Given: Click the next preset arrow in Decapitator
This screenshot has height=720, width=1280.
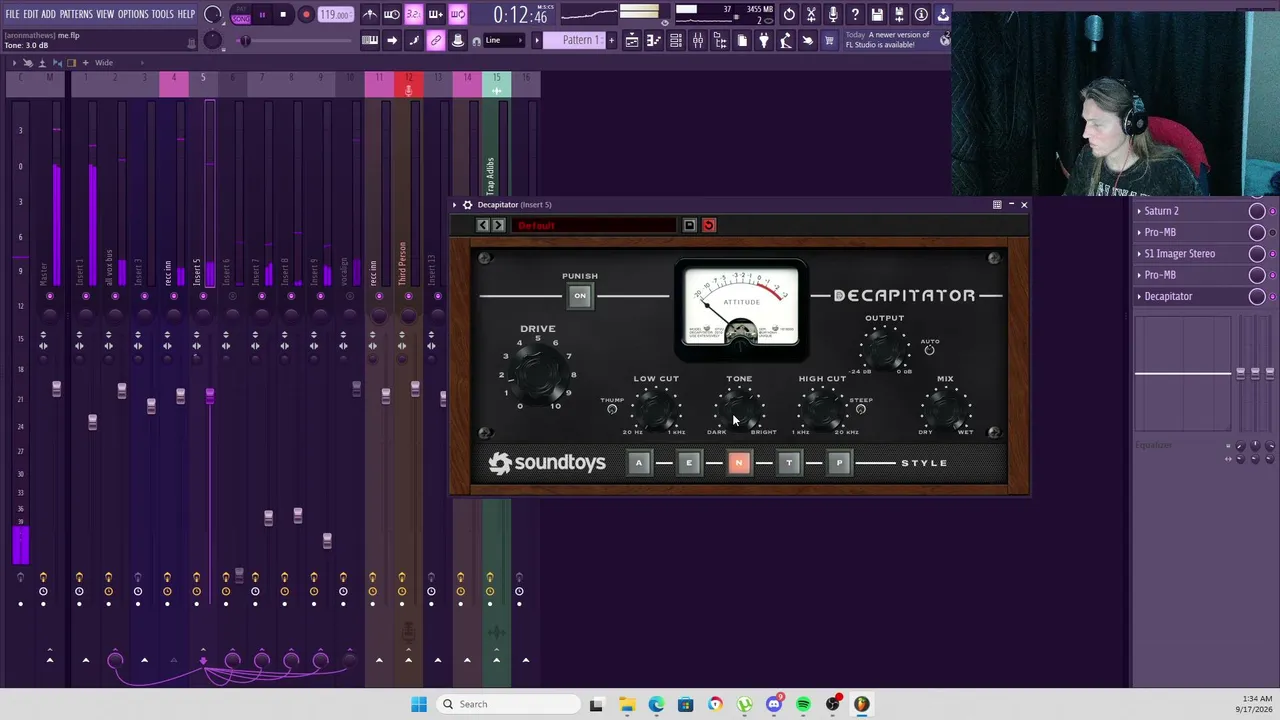Looking at the screenshot, I should click(x=499, y=225).
